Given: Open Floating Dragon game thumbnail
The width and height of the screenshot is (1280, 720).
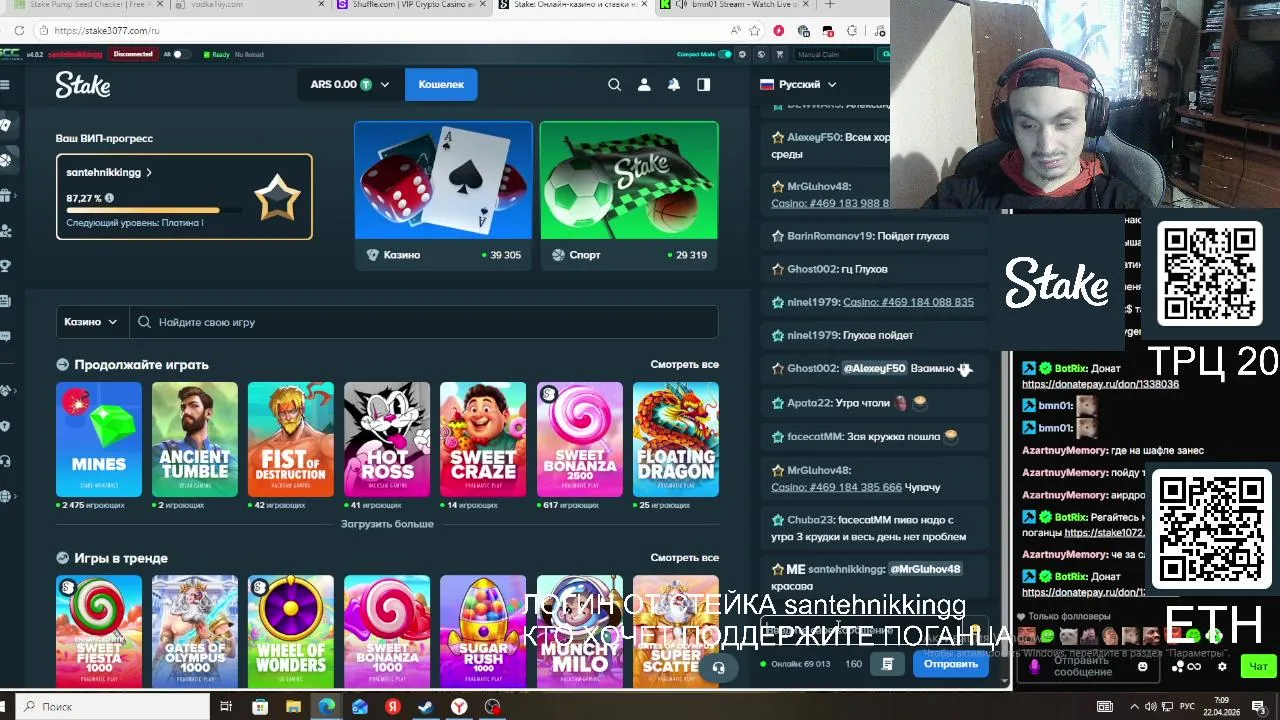Looking at the screenshot, I should coord(676,439).
